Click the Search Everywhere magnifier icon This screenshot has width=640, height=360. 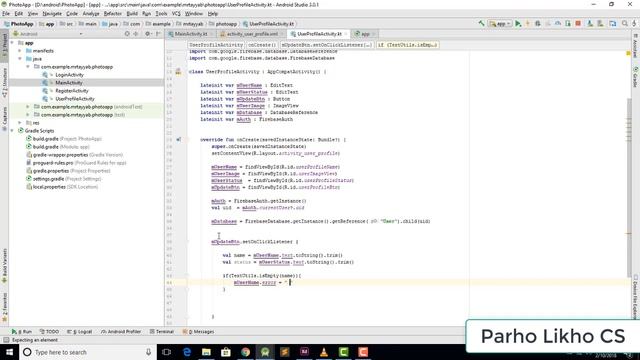tap(625, 24)
